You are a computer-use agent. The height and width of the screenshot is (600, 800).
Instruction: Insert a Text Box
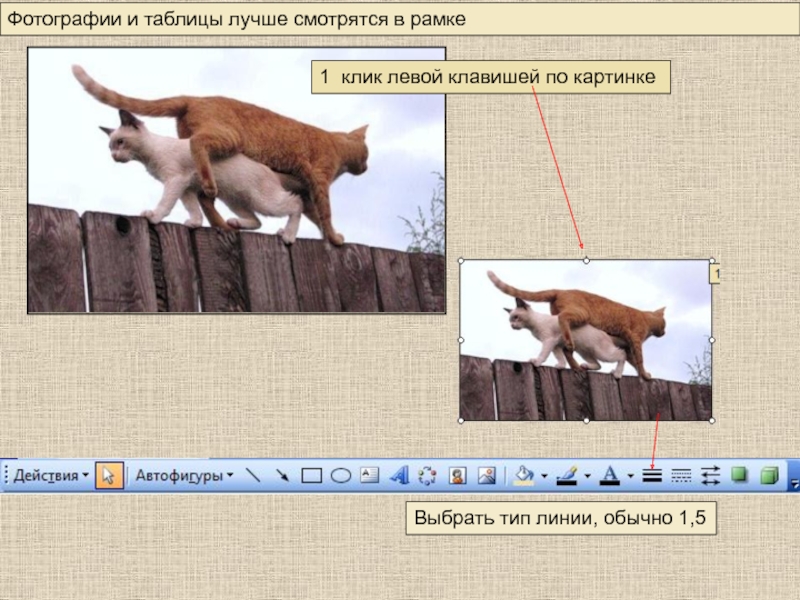369,475
